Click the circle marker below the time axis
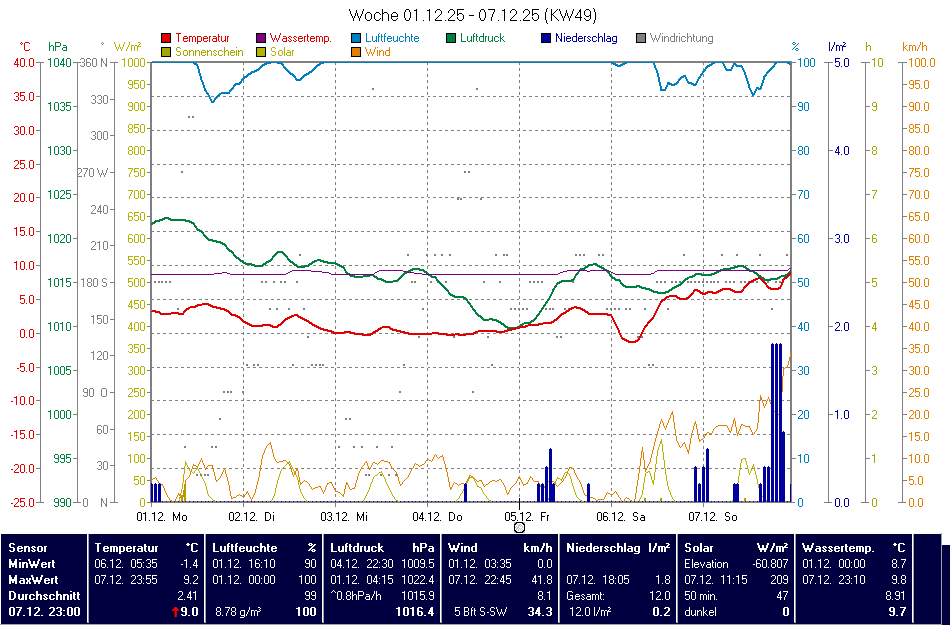950x625 pixels. pyautogui.click(x=519, y=527)
